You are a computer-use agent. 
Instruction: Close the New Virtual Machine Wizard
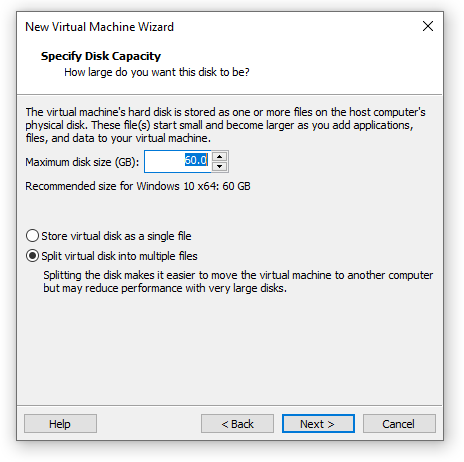click(428, 26)
